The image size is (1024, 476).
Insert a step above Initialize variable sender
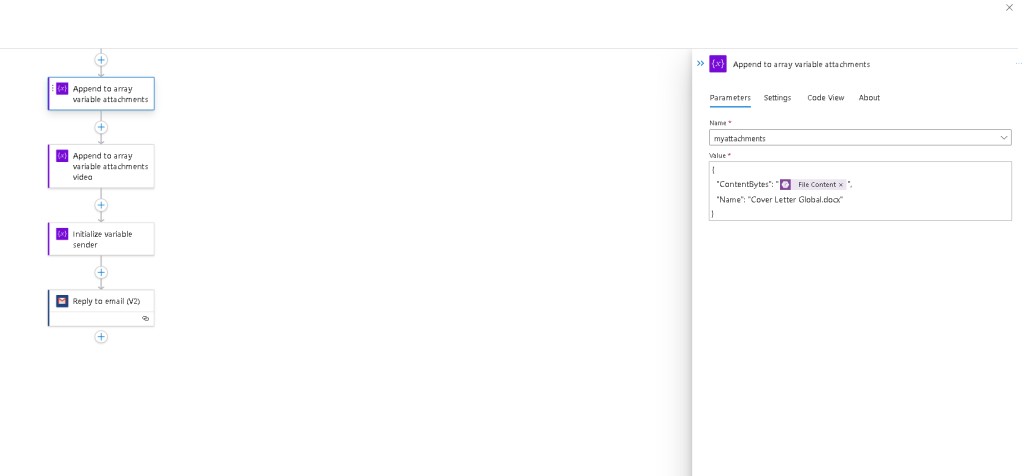[x=101, y=205]
